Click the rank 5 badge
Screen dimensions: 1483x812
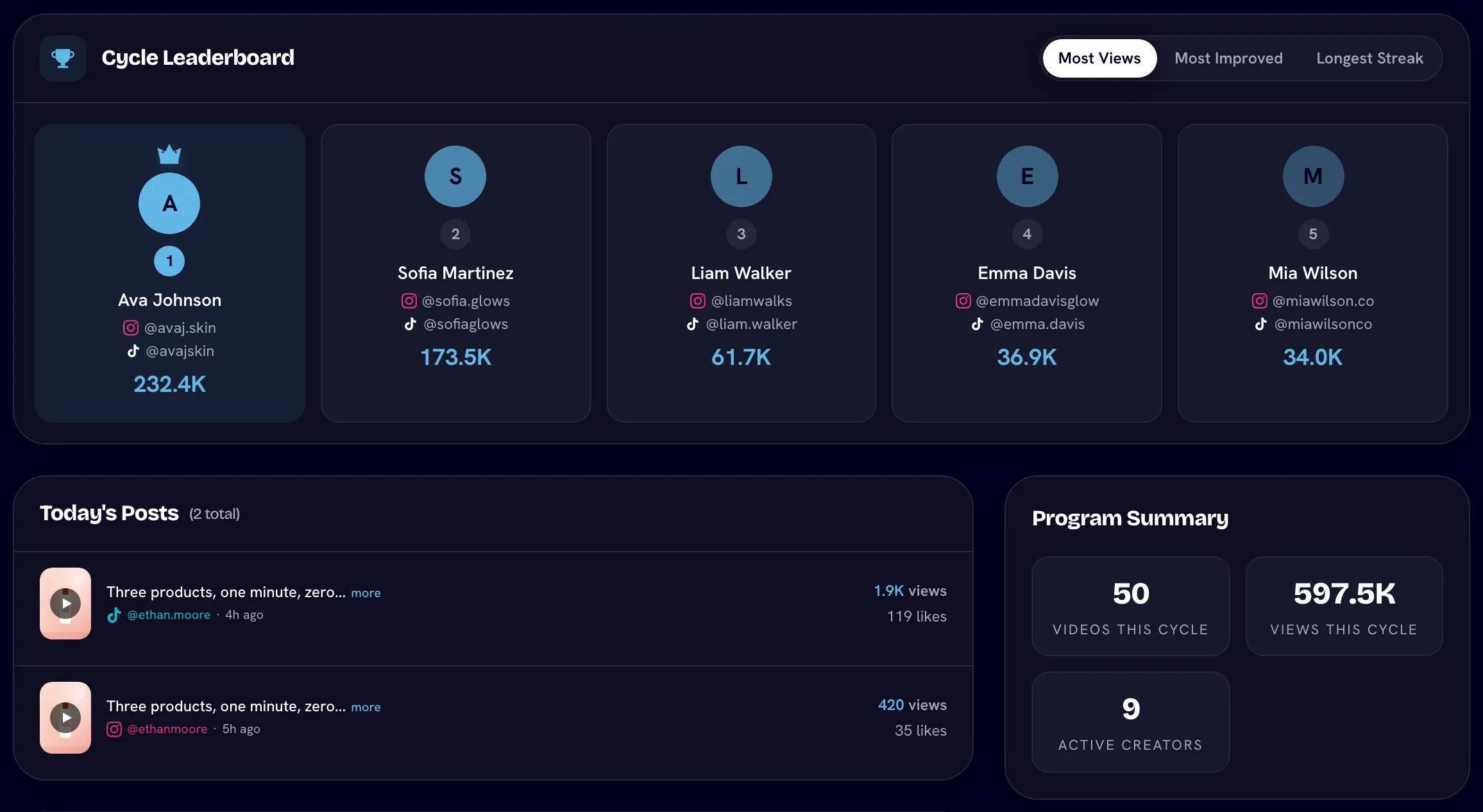pos(1313,234)
